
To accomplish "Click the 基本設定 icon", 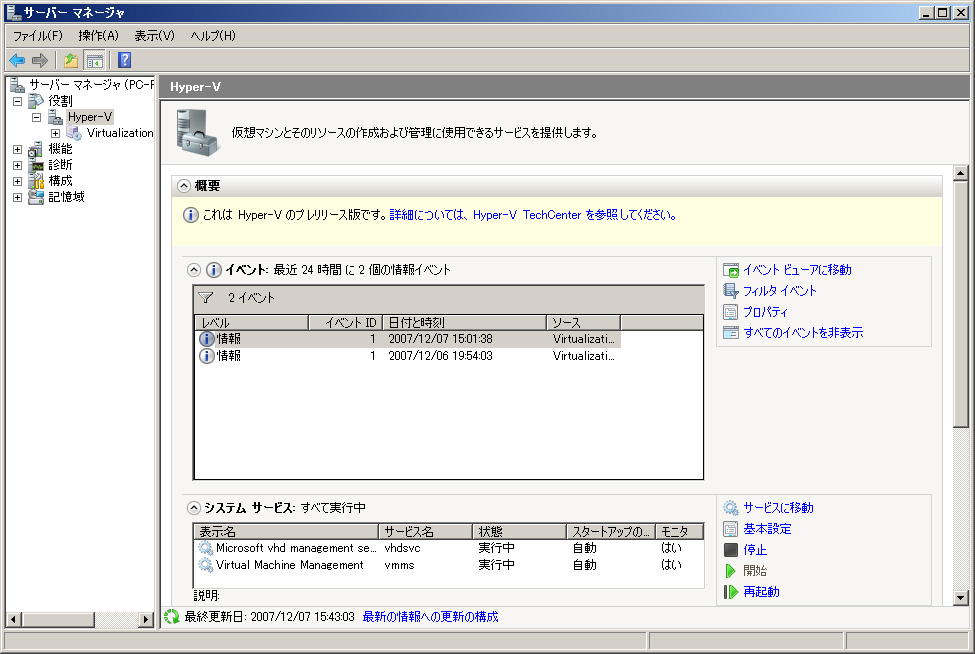I will (731, 529).
